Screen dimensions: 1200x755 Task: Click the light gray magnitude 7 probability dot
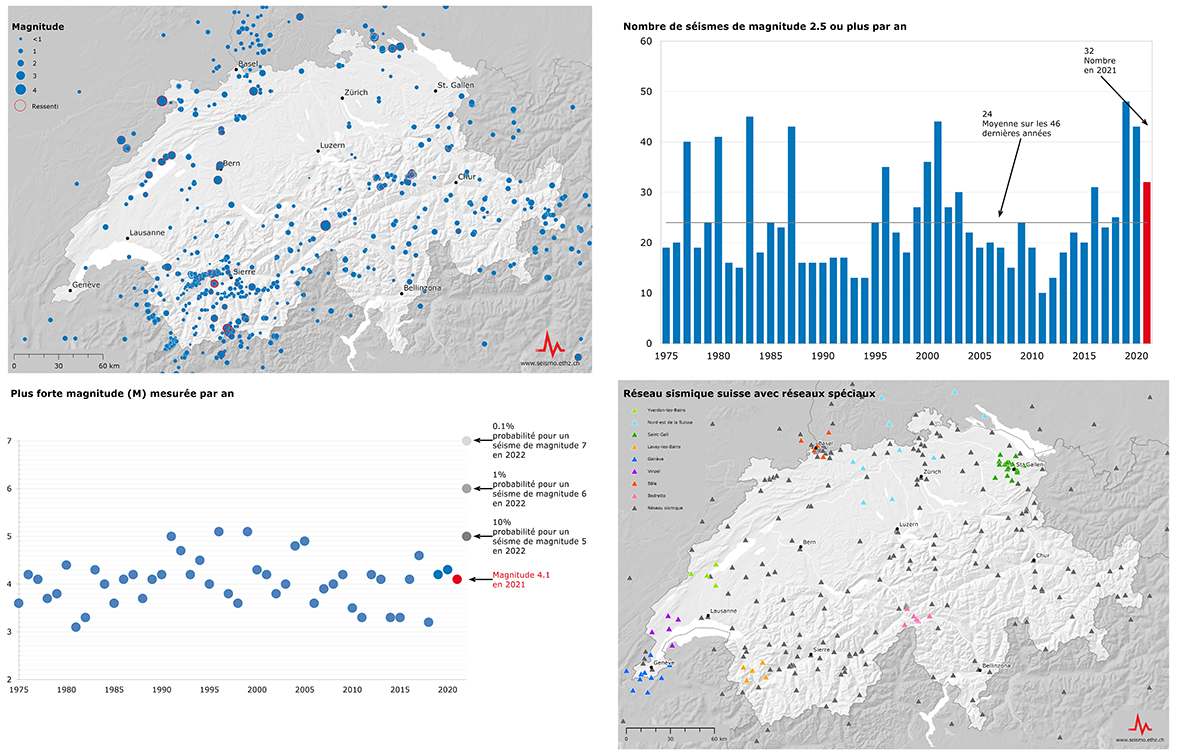tap(466, 440)
